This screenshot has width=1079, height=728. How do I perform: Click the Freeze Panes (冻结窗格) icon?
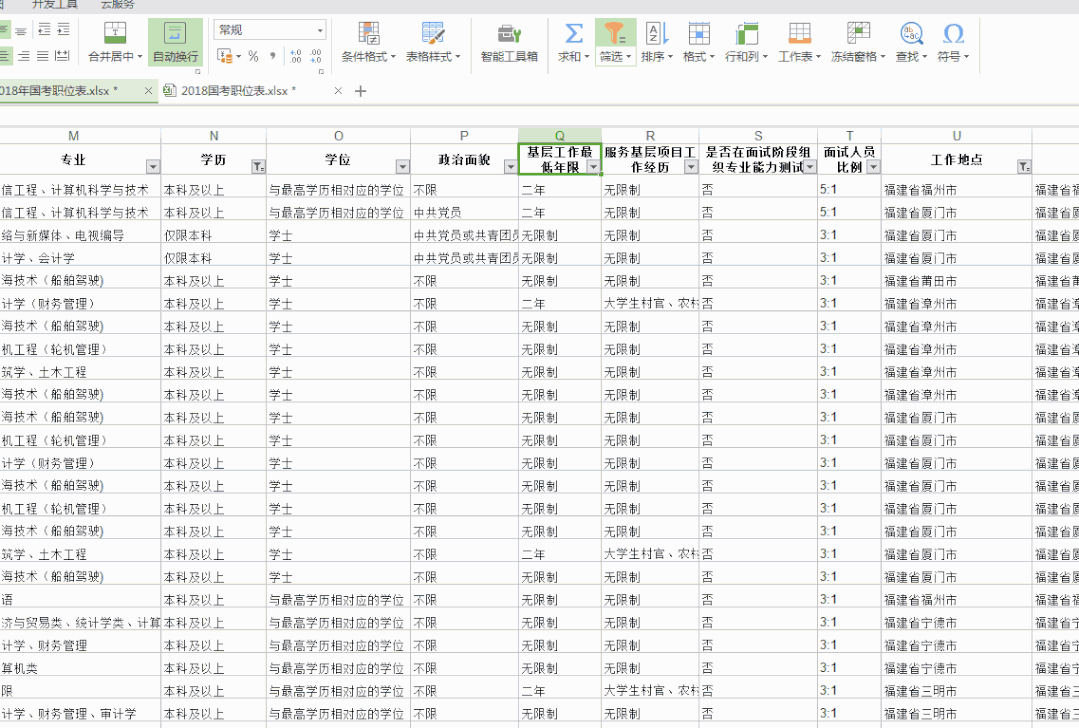pyautogui.click(x=857, y=33)
